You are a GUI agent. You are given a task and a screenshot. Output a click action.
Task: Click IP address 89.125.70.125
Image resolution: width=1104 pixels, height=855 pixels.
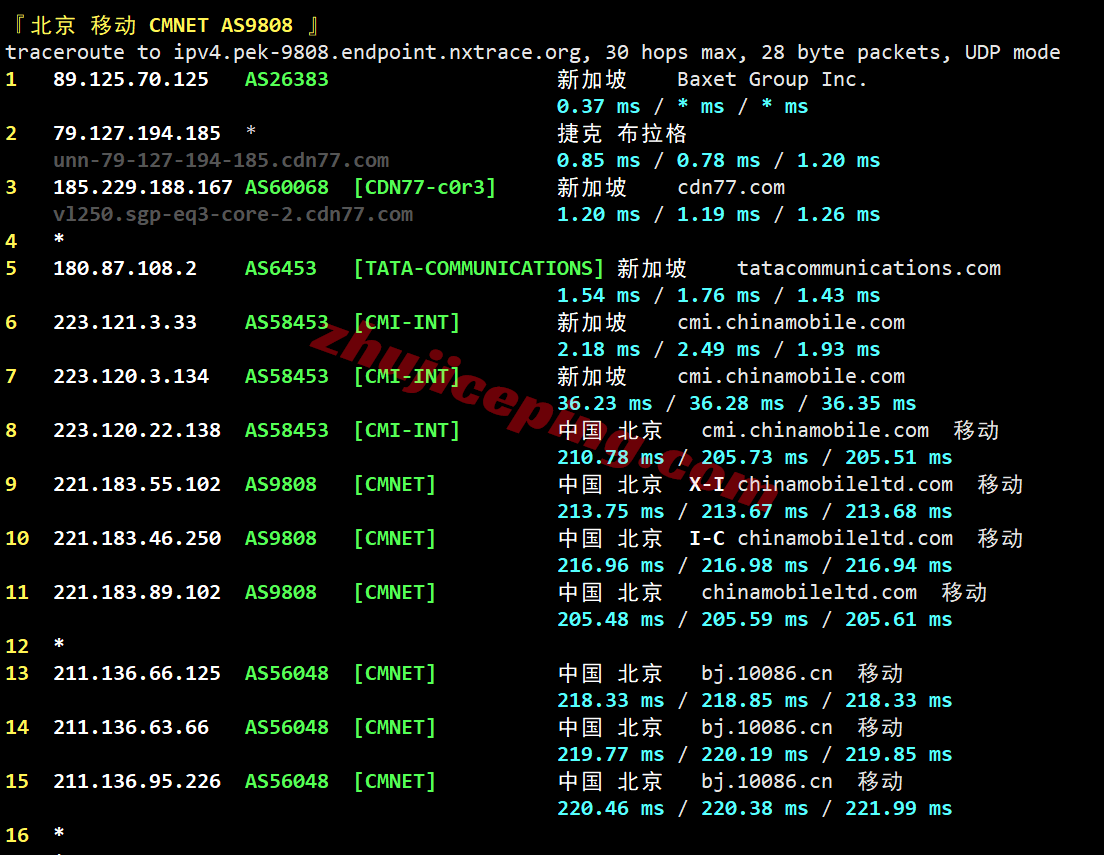[x=131, y=79]
